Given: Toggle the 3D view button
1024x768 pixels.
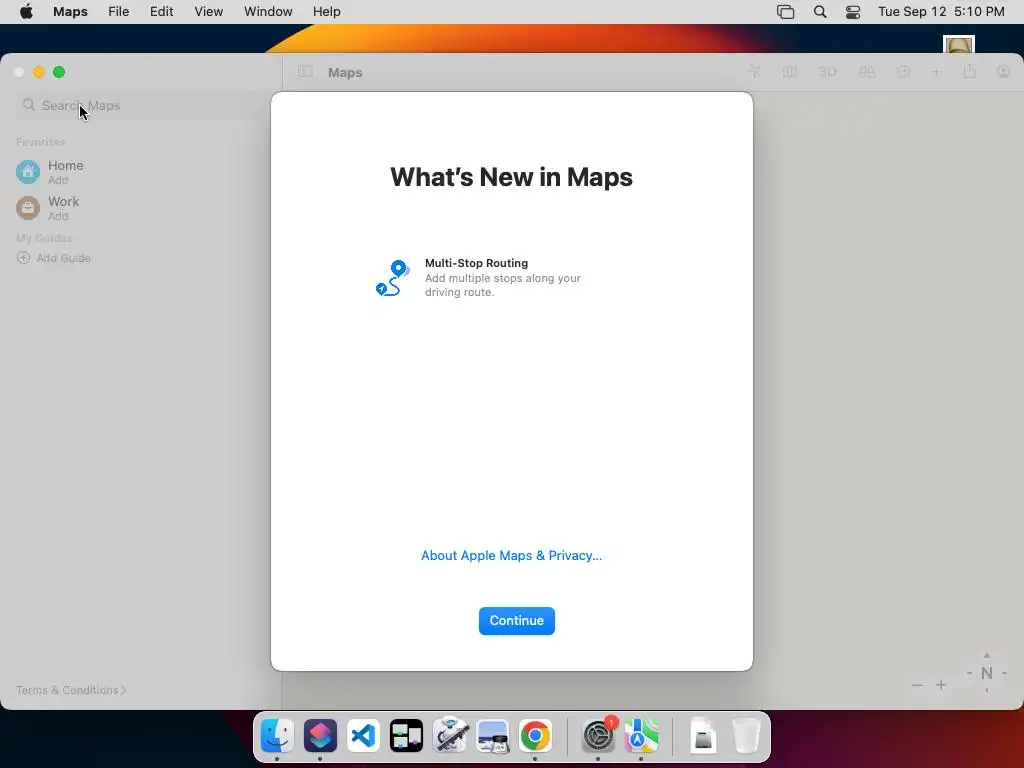Looking at the screenshot, I should [827, 72].
